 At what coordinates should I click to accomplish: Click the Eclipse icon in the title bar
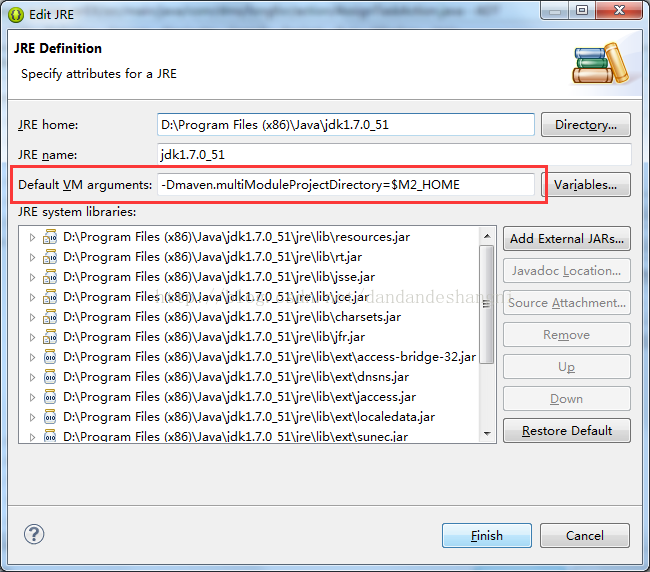(x=16, y=15)
